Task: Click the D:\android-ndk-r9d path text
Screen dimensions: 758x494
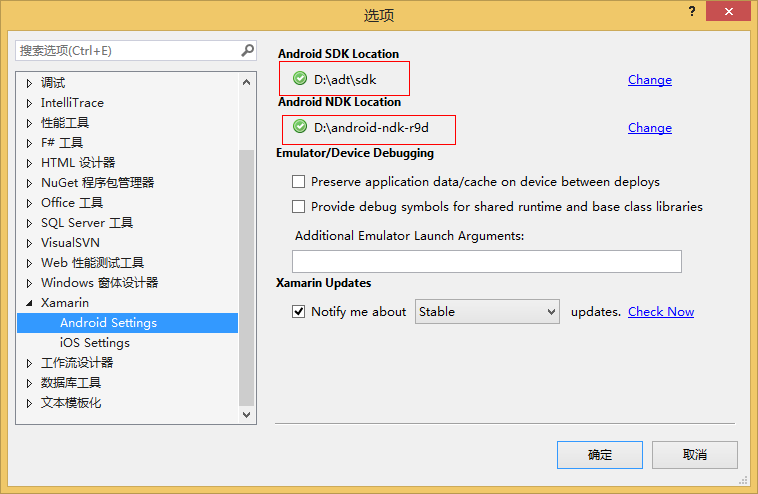Action: tap(371, 128)
